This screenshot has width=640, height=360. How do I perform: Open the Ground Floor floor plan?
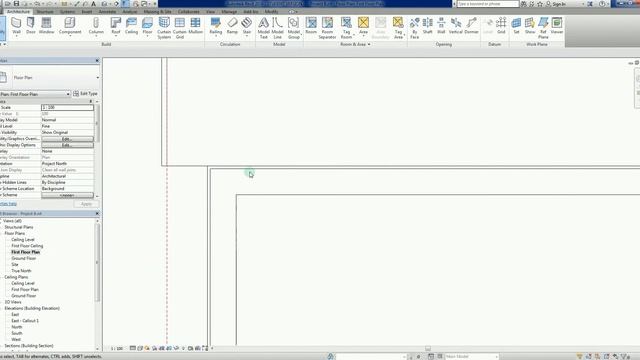point(24,258)
